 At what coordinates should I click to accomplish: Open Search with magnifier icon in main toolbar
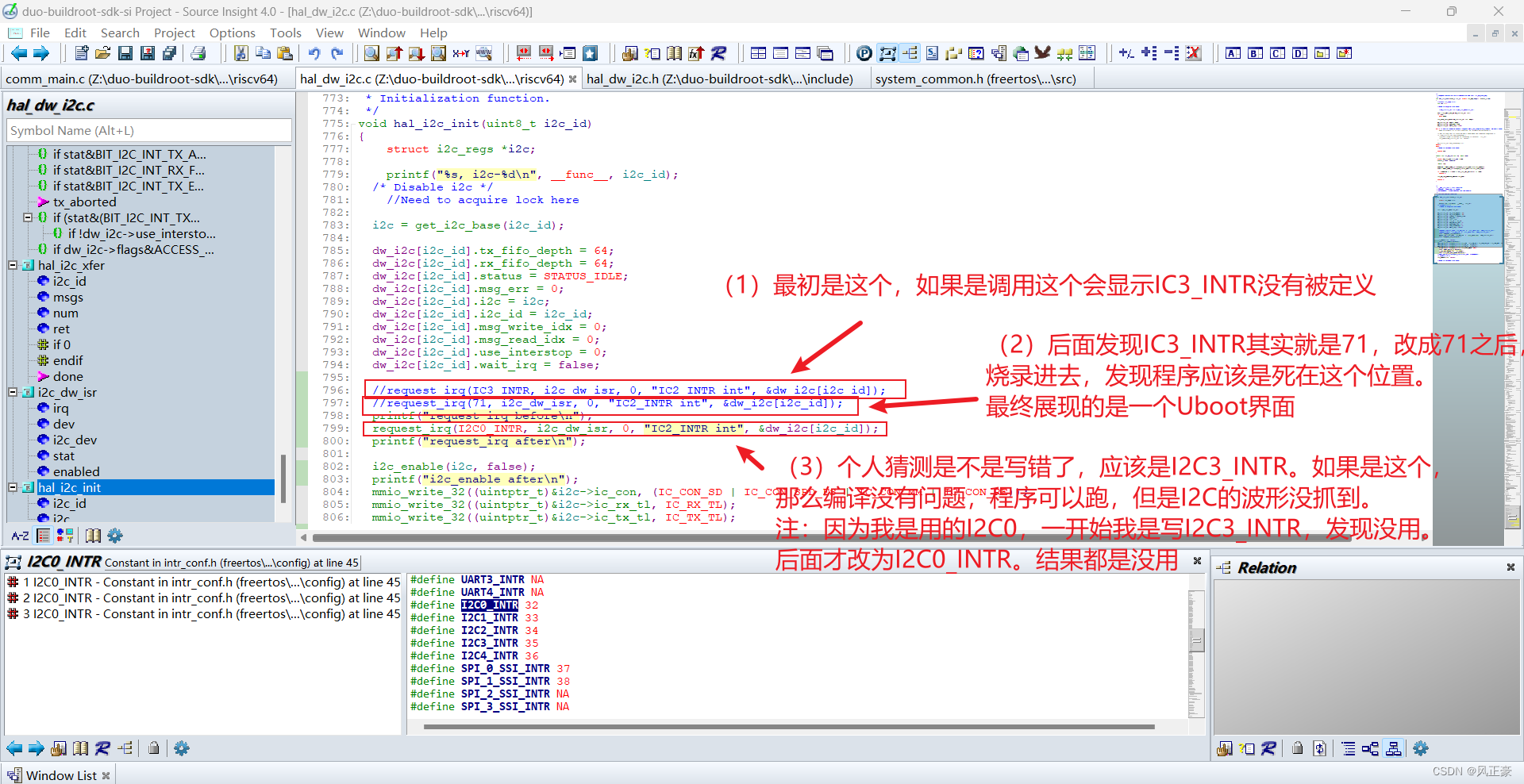(x=371, y=53)
